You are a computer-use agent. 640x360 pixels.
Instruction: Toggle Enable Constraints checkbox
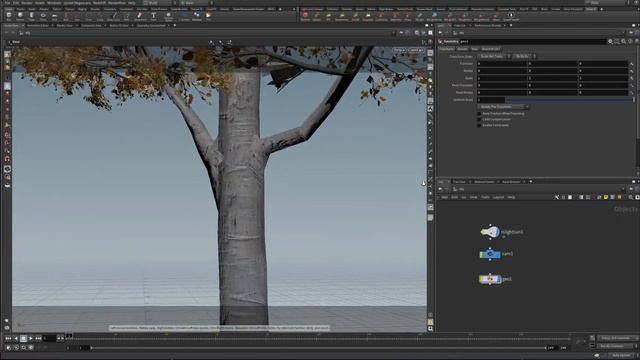pos(479,125)
